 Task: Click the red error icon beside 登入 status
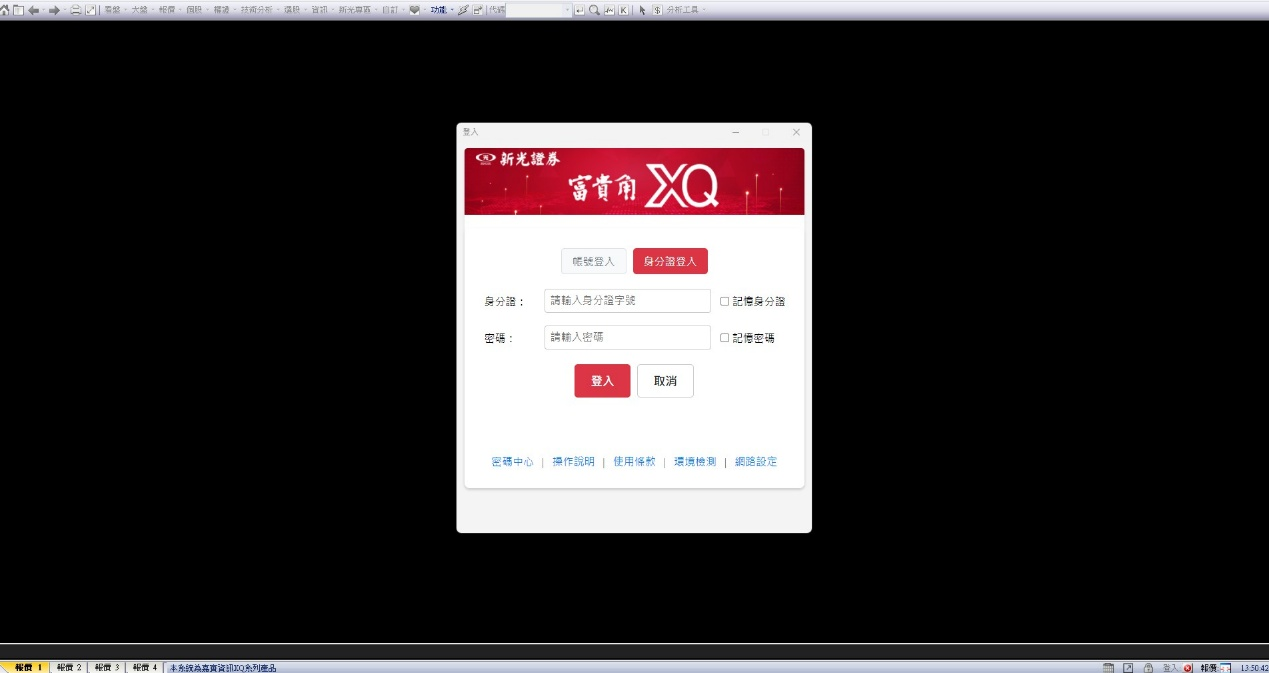coord(1188,667)
